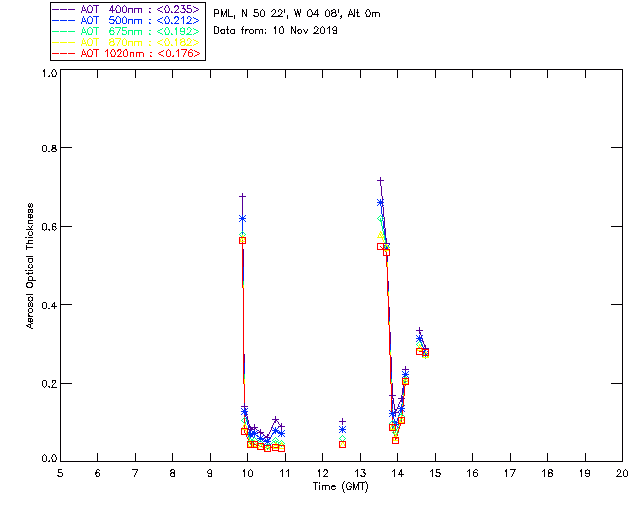Click the 0.6 y-axis tick label
Screen dimensions: 640x512
(49, 227)
